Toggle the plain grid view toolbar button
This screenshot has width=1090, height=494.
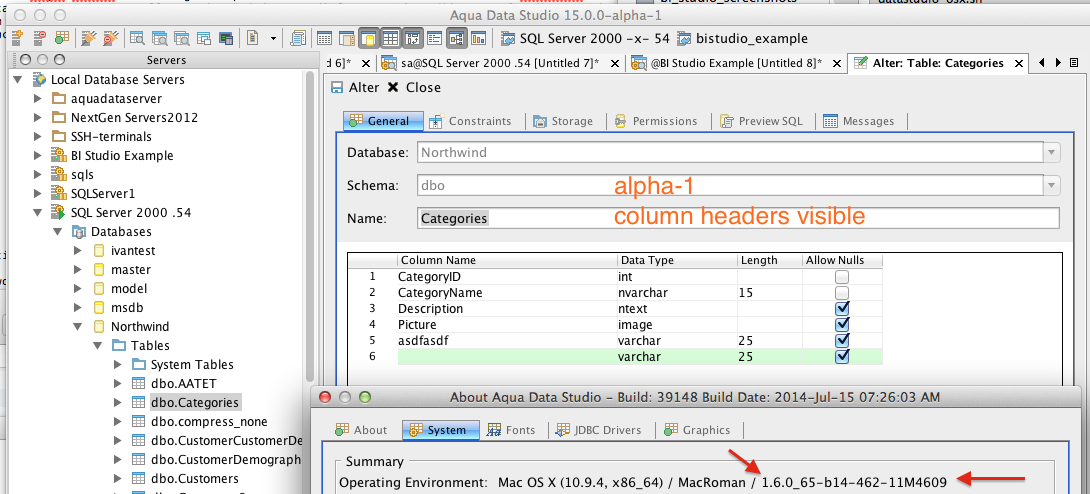pos(391,39)
